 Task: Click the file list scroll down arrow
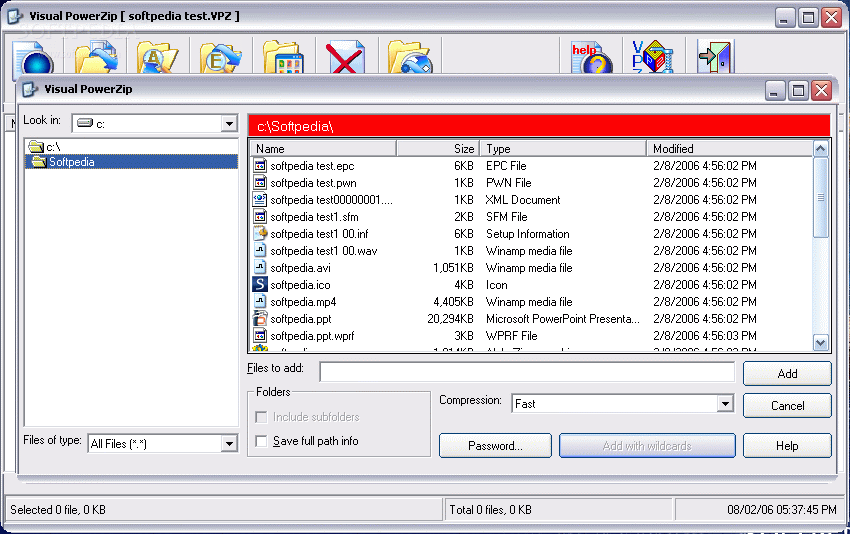tap(821, 343)
